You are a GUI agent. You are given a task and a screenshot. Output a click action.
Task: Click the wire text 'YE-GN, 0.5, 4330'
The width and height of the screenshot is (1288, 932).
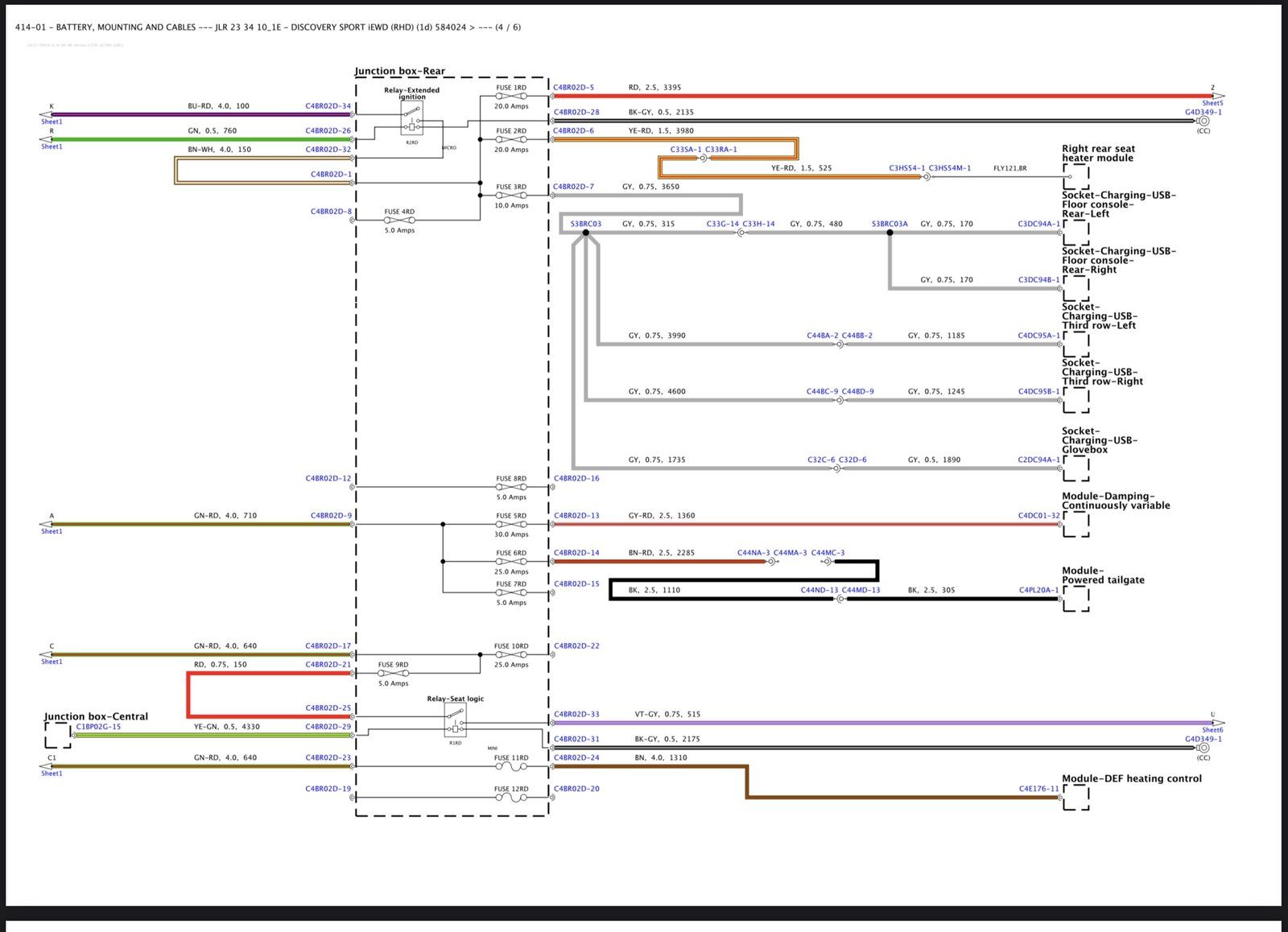226,727
